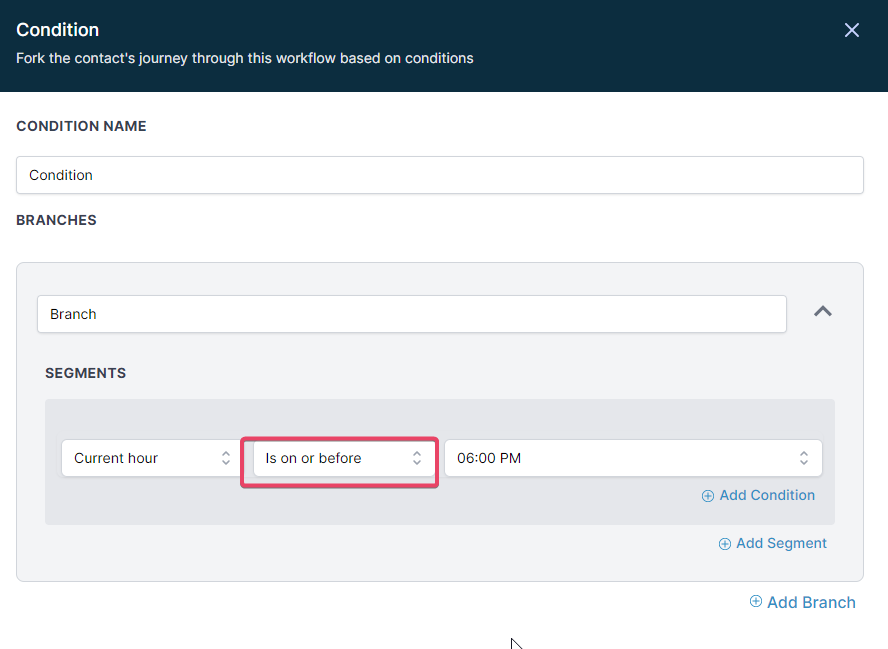The image size is (888, 649).
Task: Open the 06:00 PM time dropdown
Action: [620, 458]
